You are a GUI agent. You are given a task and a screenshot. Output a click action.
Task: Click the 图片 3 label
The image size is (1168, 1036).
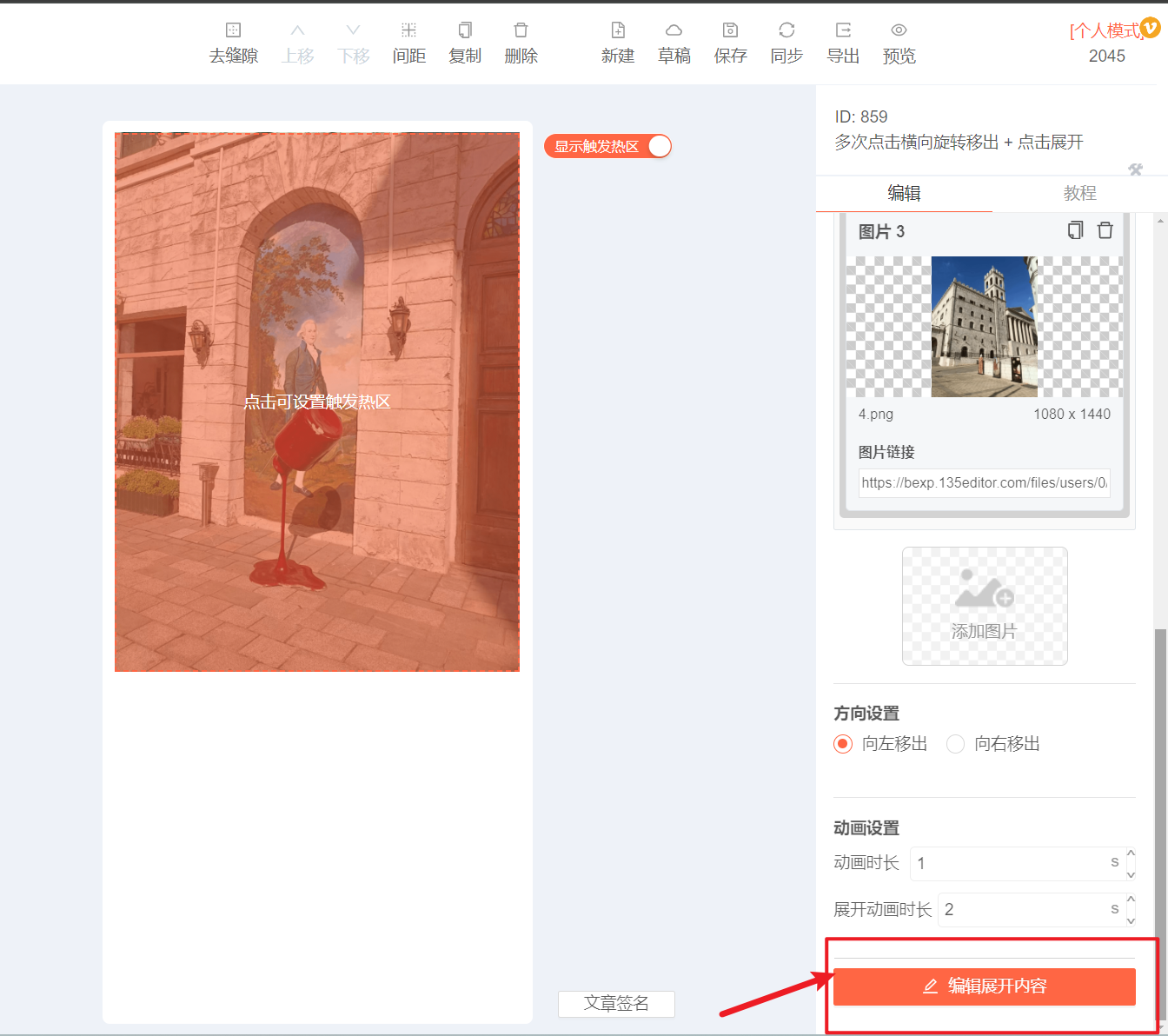(881, 232)
